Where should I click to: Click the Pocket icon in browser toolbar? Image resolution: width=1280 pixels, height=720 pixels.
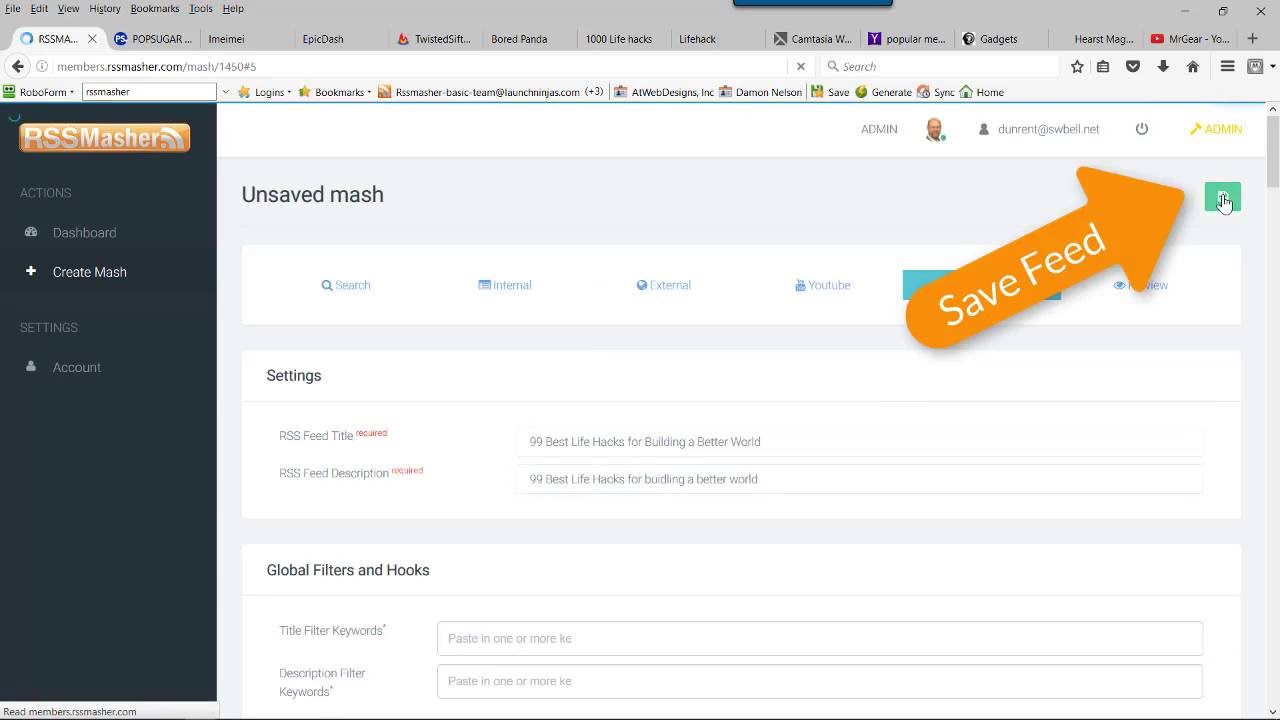coord(1133,66)
